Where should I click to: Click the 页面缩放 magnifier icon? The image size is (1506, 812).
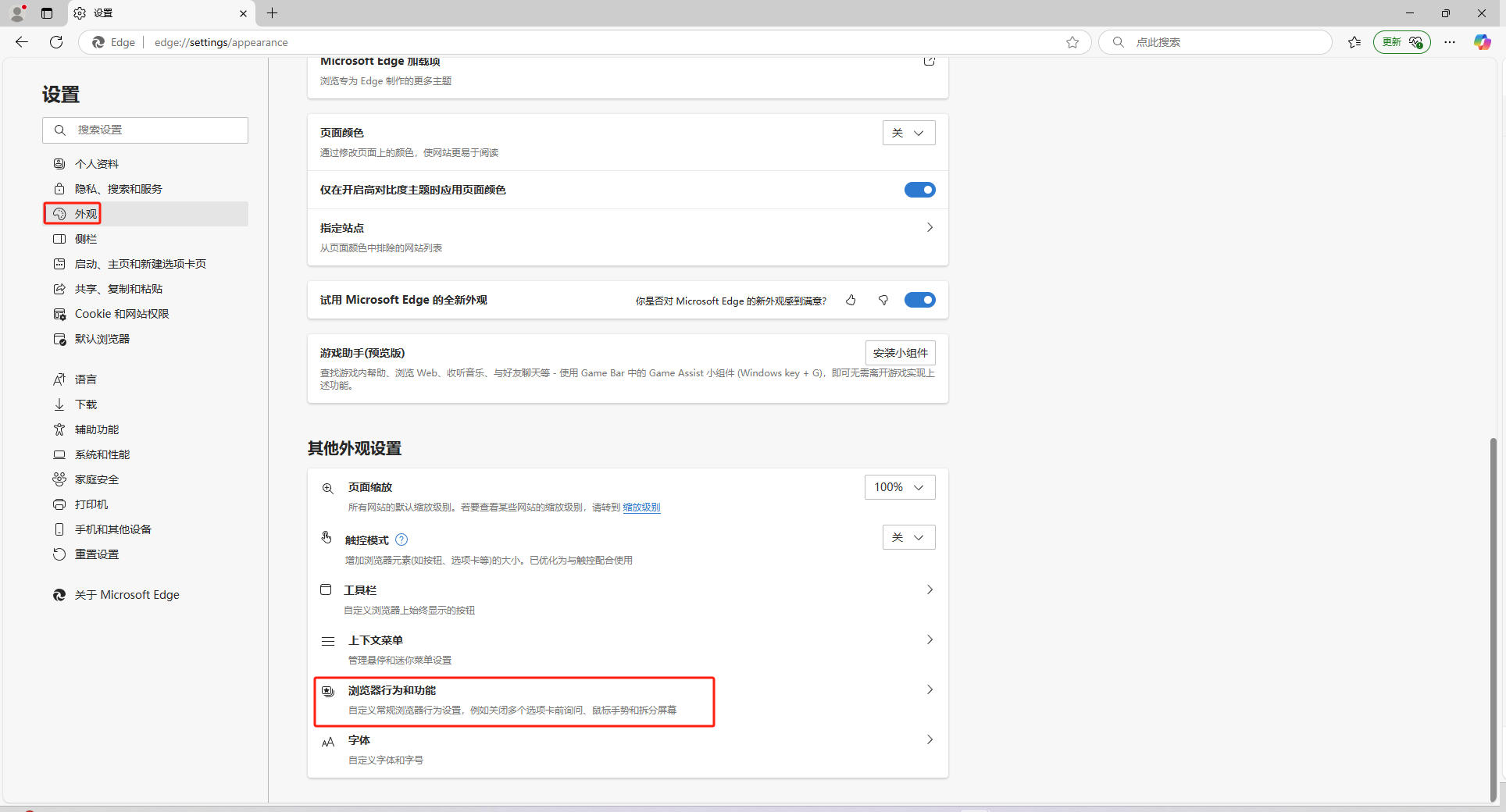328,488
